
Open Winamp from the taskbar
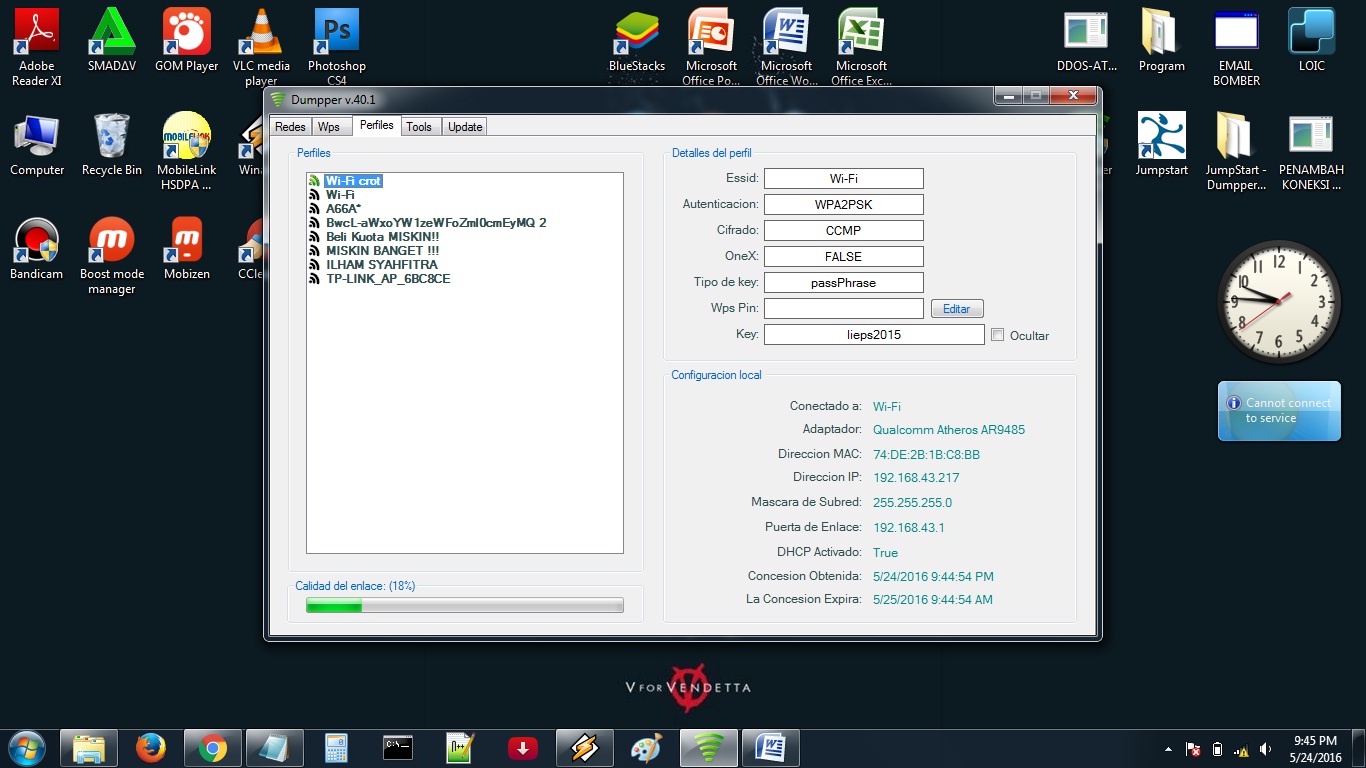(585, 748)
